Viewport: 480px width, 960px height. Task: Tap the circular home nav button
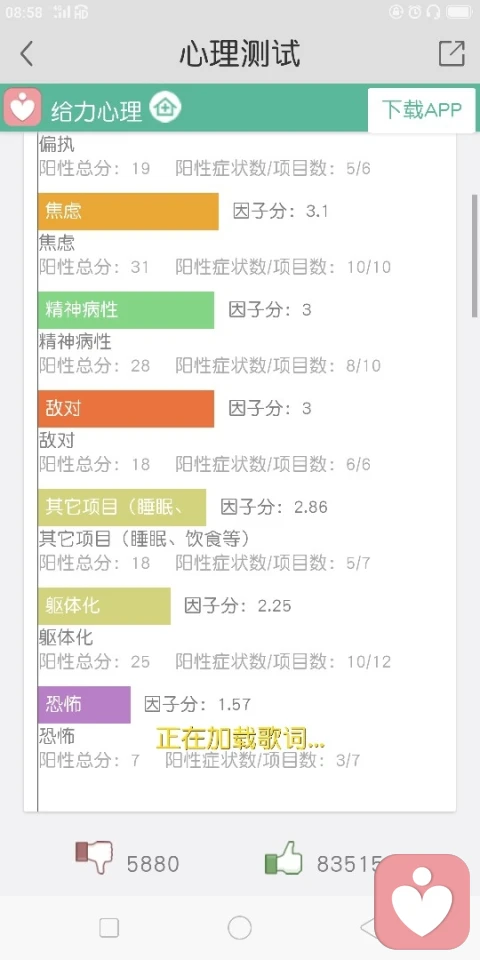coord(239,928)
